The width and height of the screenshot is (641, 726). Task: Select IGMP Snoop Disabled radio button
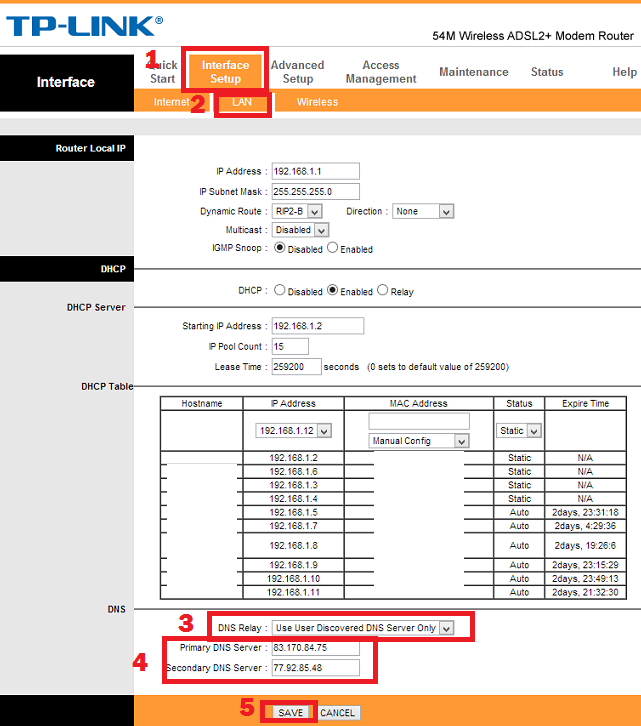pos(279,248)
